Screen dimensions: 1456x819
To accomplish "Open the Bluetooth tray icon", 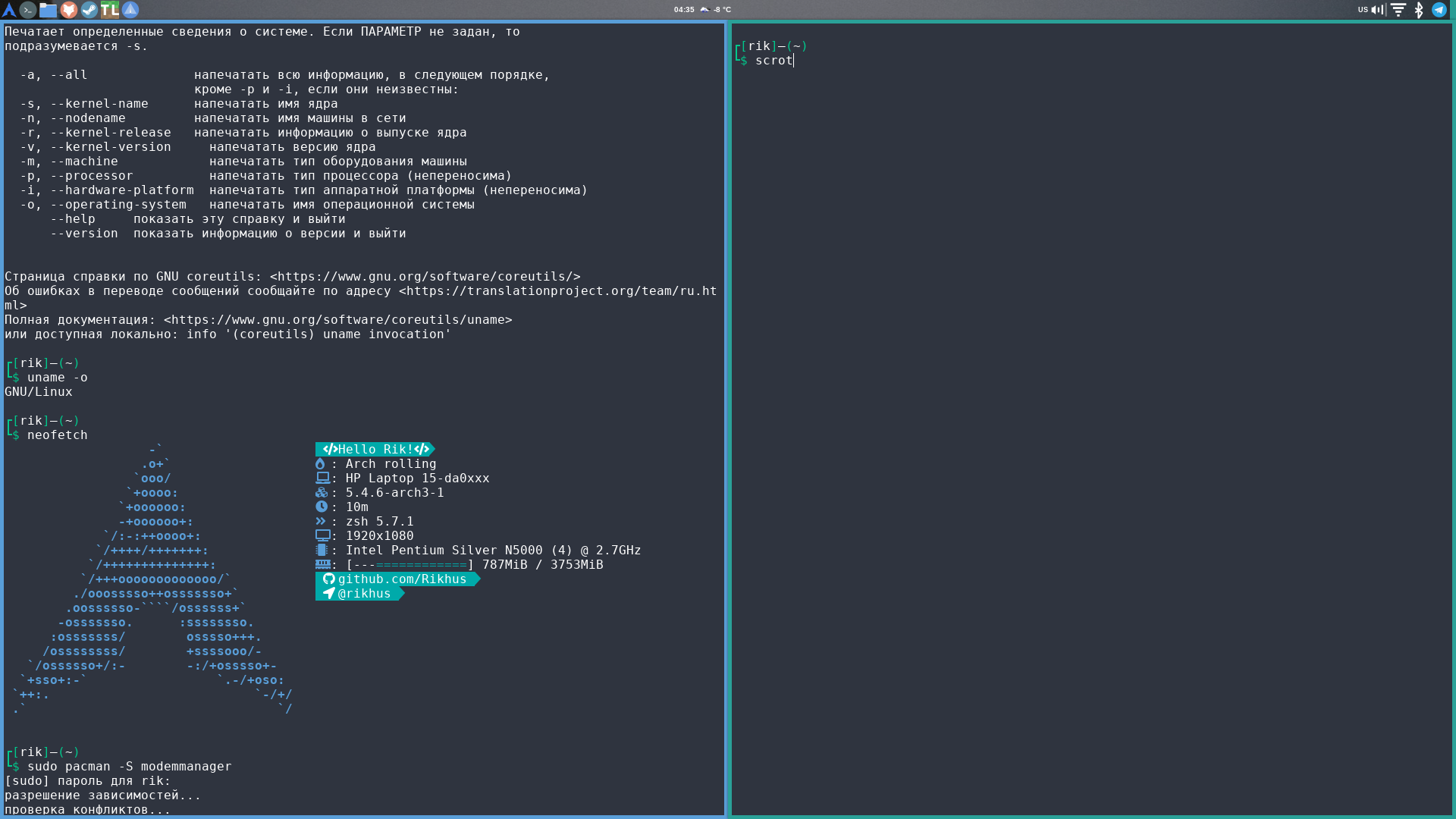I will [x=1419, y=10].
